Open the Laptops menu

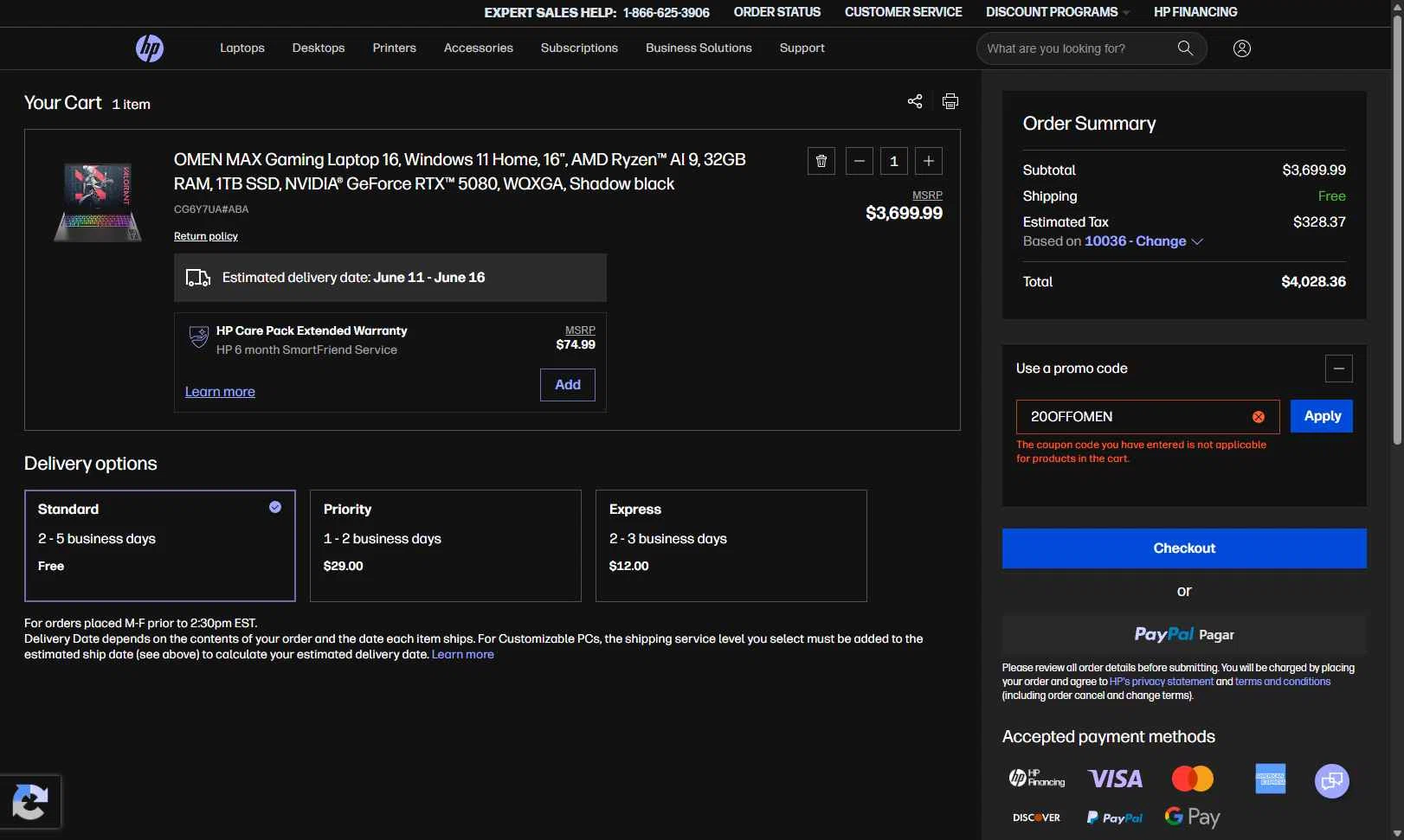click(x=242, y=48)
